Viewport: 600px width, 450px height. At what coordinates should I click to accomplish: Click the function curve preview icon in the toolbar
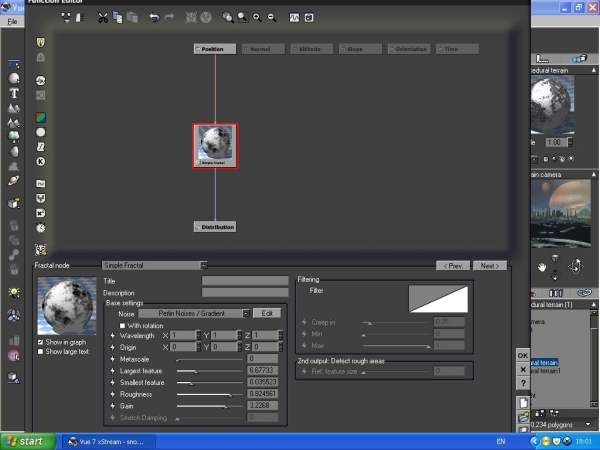(x=294, y=18)
